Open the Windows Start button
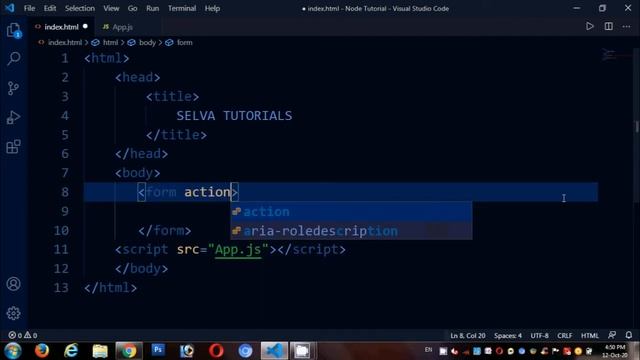 tap(13, 351)
